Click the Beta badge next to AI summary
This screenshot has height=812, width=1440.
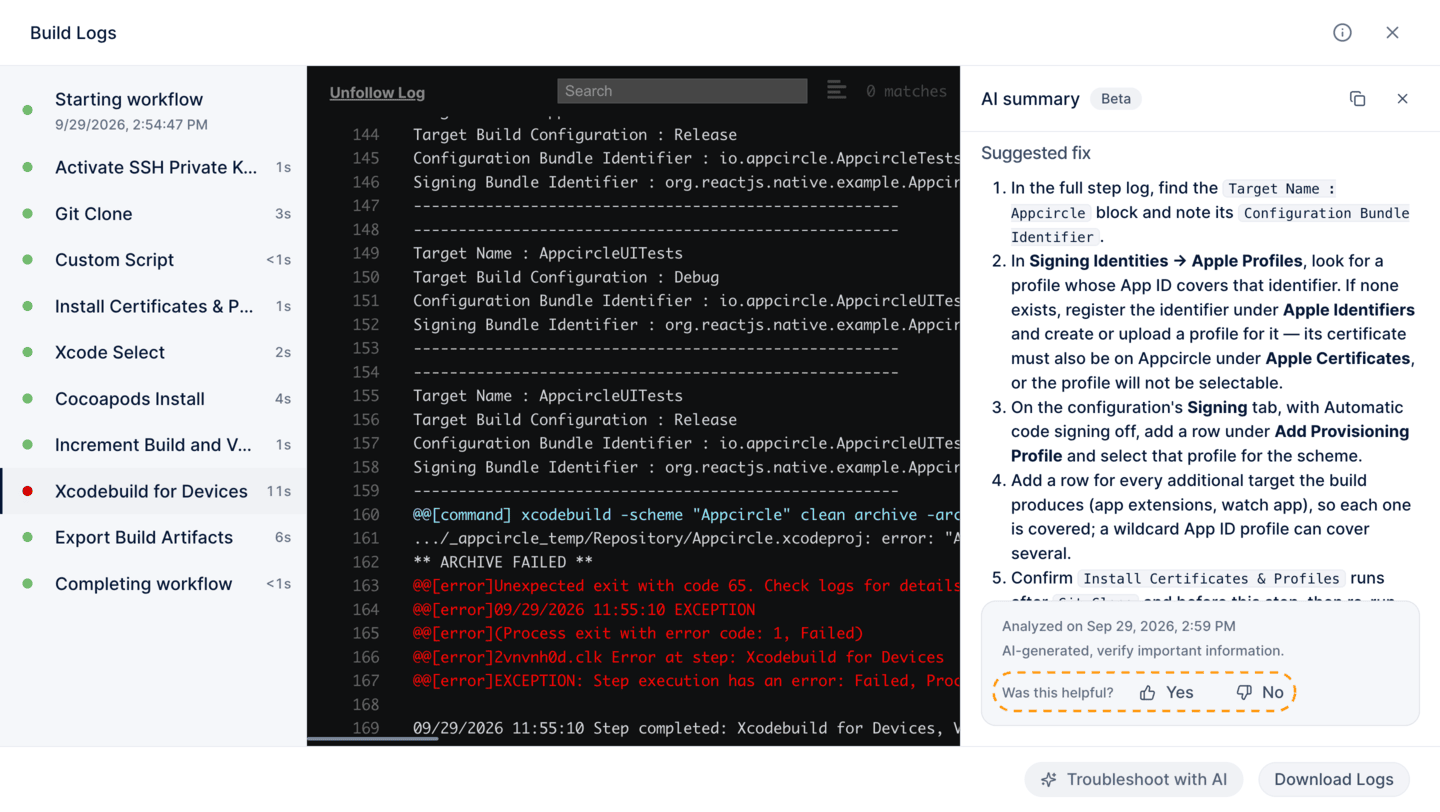[x=1116, y=99]
